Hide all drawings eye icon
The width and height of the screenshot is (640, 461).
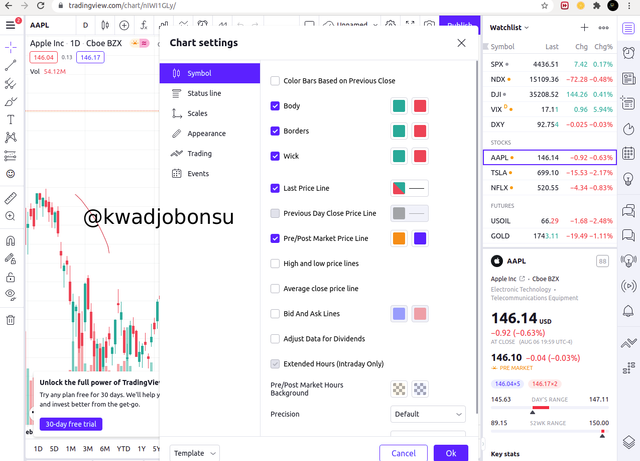click(x=11, y=295)
